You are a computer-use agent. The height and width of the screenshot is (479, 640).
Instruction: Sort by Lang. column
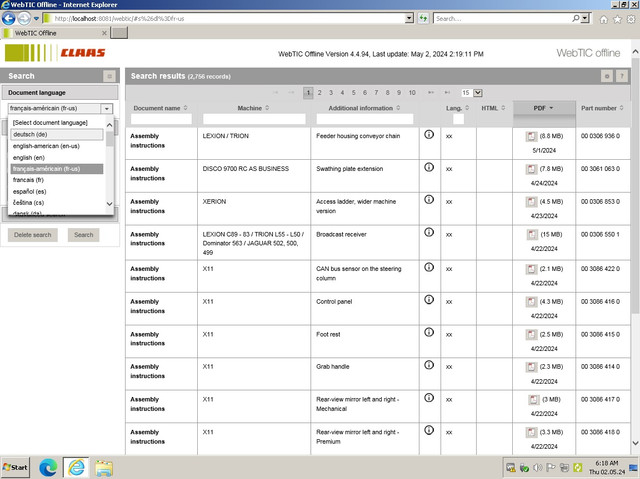coord(458,108)
